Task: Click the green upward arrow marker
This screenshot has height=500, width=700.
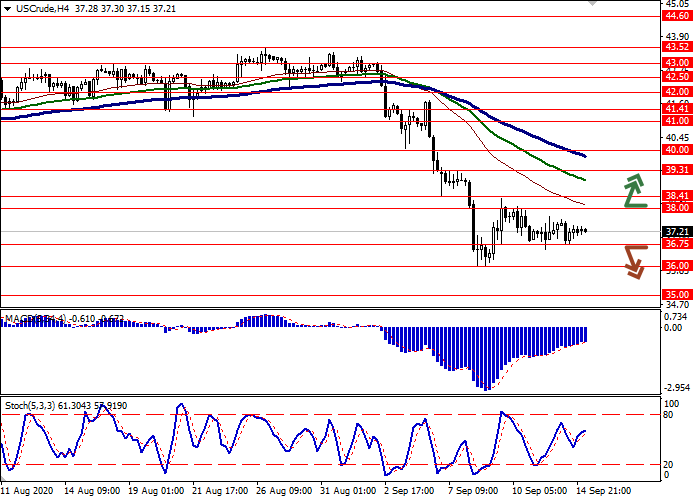Action: tap(634, 189)
